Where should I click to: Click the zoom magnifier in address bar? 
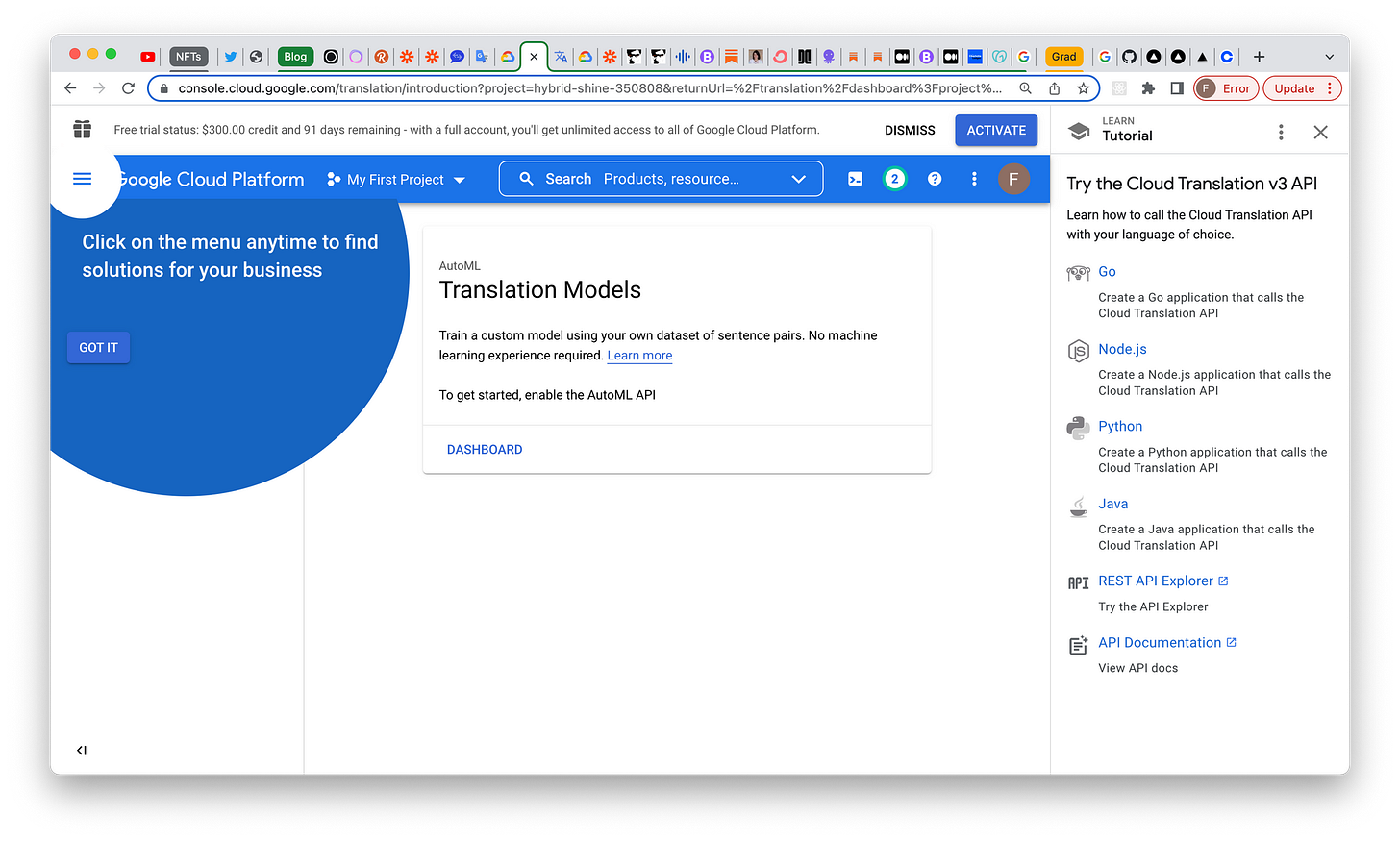click(1026, 88)
